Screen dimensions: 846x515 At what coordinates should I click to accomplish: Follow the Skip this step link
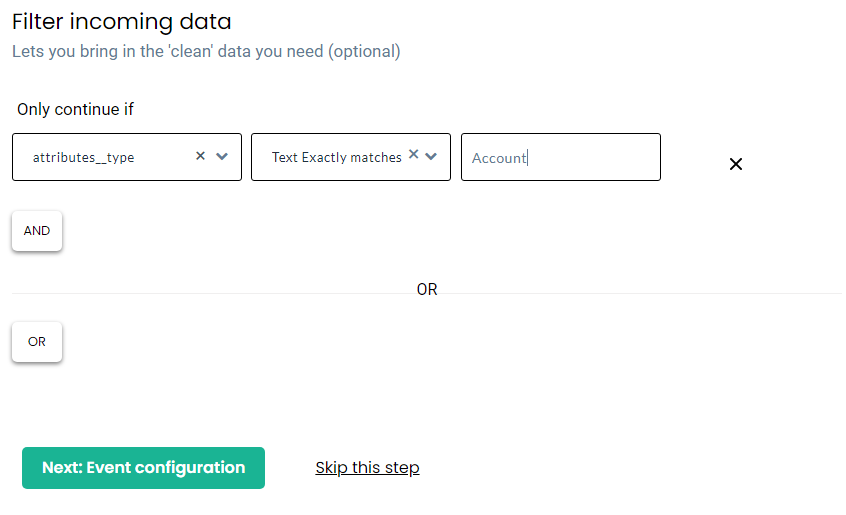coord(367,468)
